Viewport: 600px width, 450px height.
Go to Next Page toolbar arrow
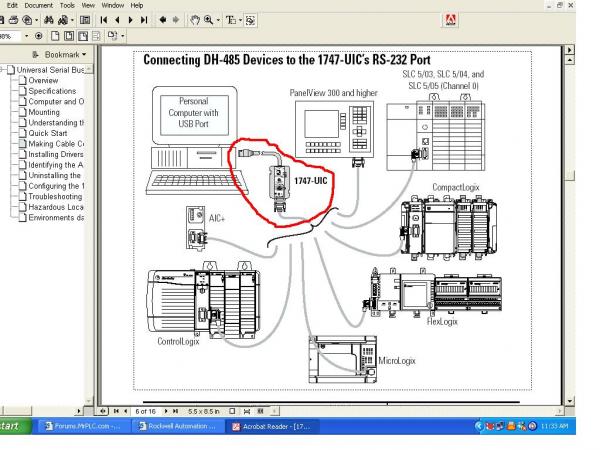(130, 20)
